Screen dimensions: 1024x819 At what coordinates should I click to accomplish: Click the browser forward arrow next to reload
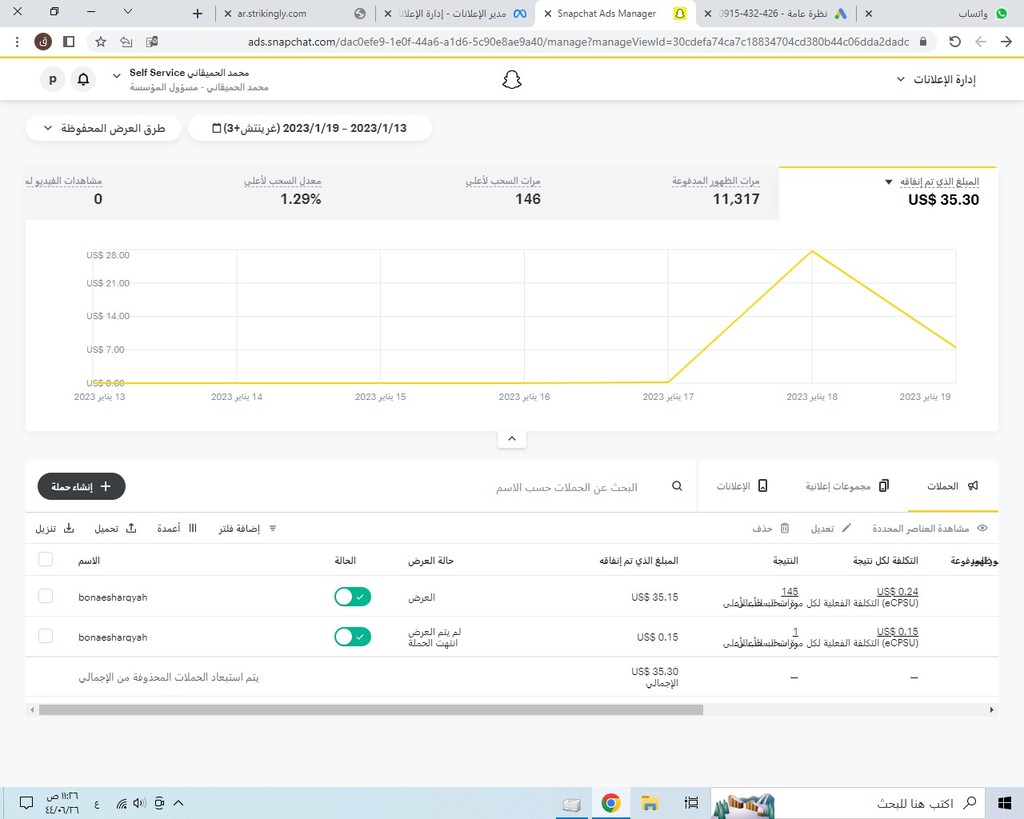(980, 42)
